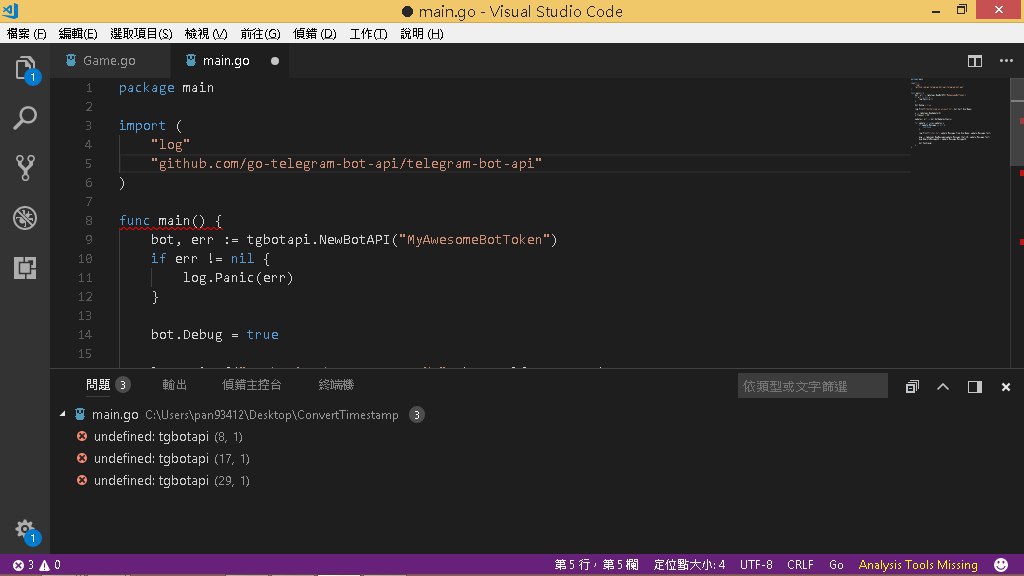Collapse all problems with the collapse icon

click(912, 387)
